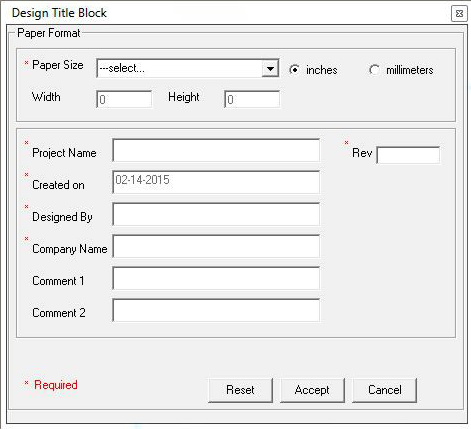Screen dimensions: 471x429
Task: Click the Project Name text field
Action: 216,150
